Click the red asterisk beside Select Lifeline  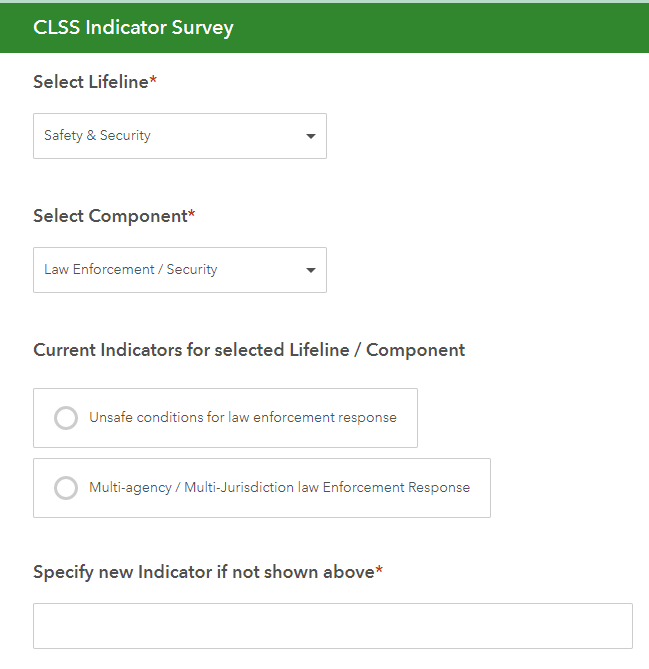(153, 80)
